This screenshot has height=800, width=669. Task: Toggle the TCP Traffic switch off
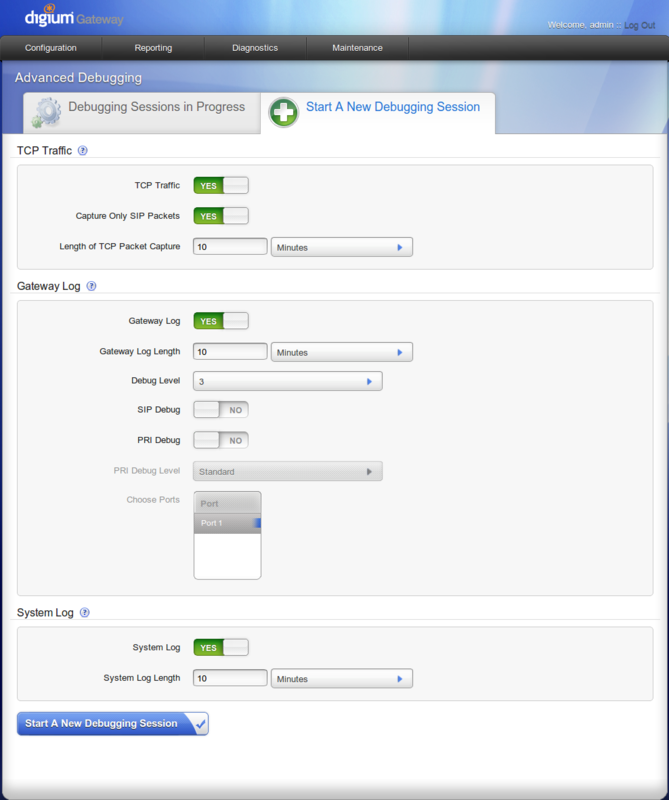(x=221, y=186)
